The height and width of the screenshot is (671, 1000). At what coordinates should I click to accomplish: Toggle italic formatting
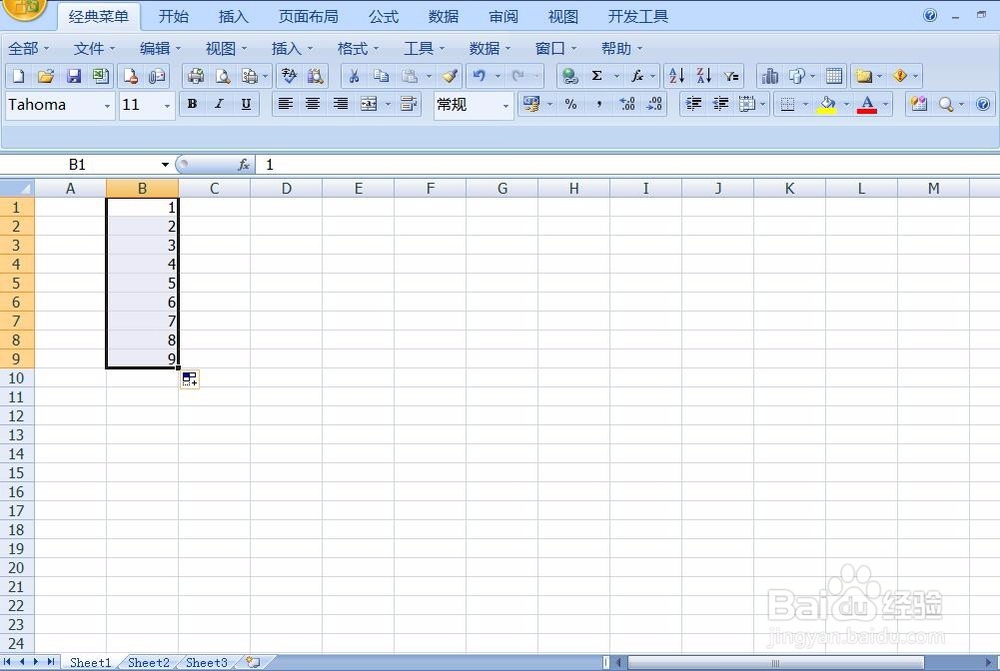click(219, 104)
